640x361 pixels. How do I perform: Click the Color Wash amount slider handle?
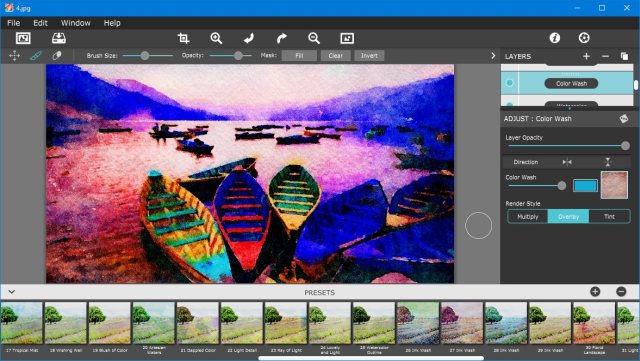pos(562,186)
